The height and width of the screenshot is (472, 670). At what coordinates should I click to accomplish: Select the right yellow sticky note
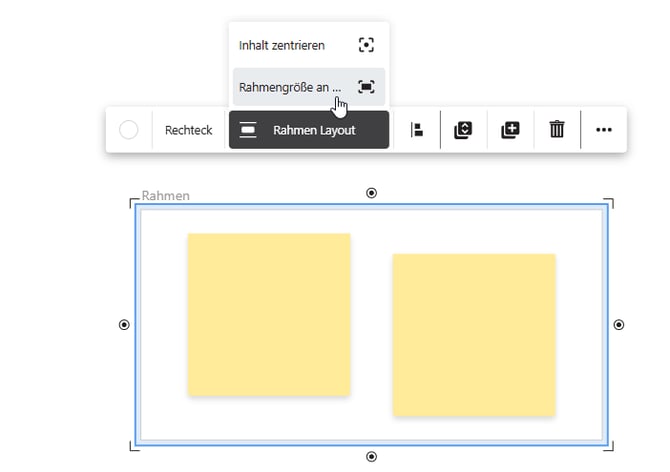click(474, 334)
